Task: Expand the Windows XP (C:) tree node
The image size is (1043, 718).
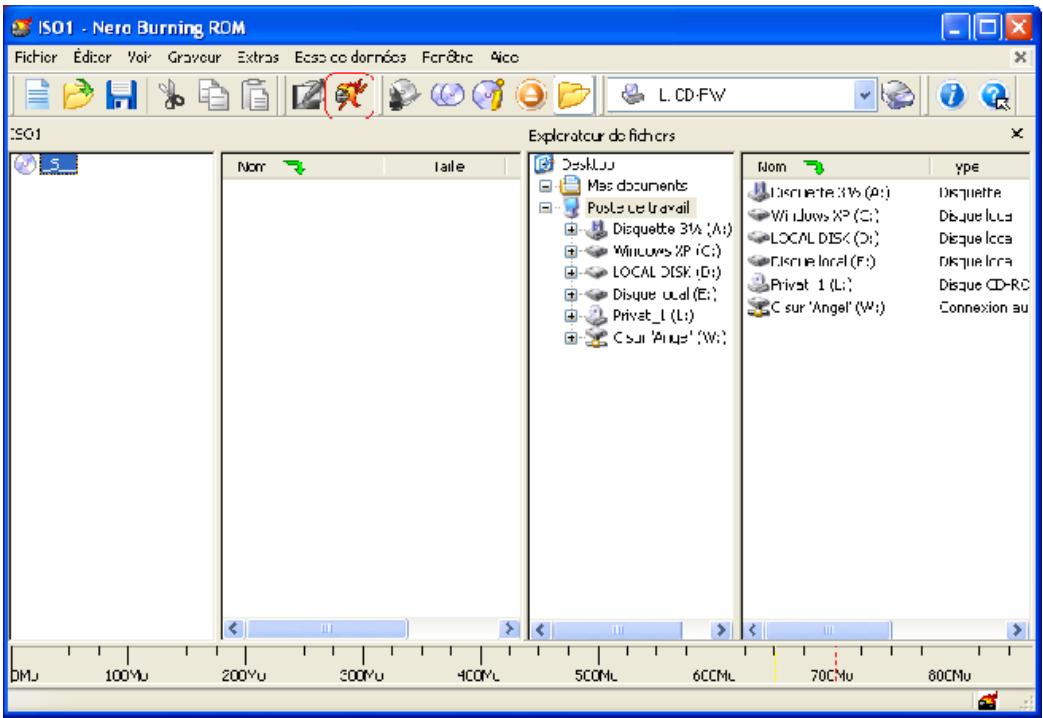Action: click(x=571, y=252)
